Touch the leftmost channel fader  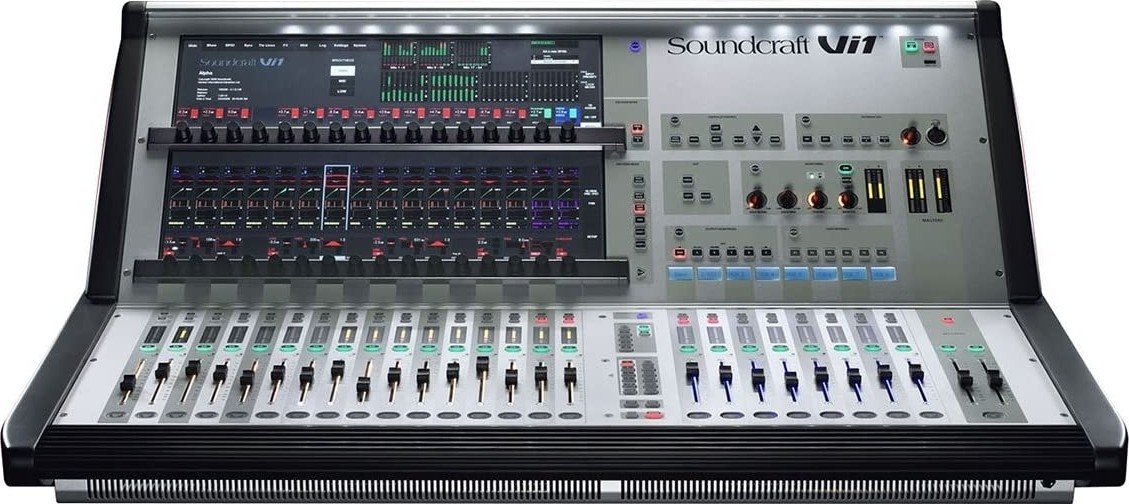128,384
